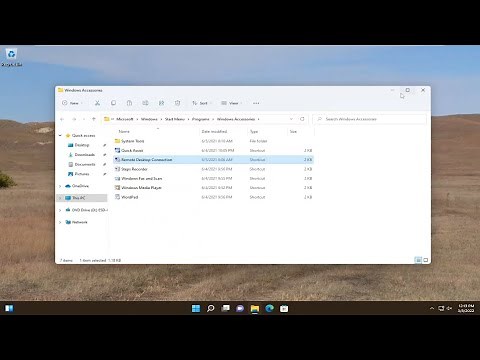Viewport: 480px width, 360px height.
Task: Open the View dropdown
Action: (x=232, y=103)
